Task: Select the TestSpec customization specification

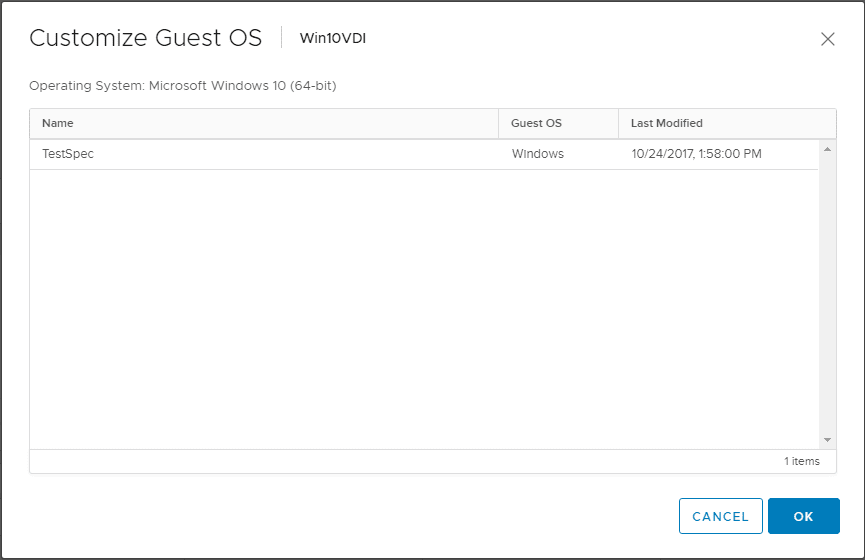Action: 68,154
